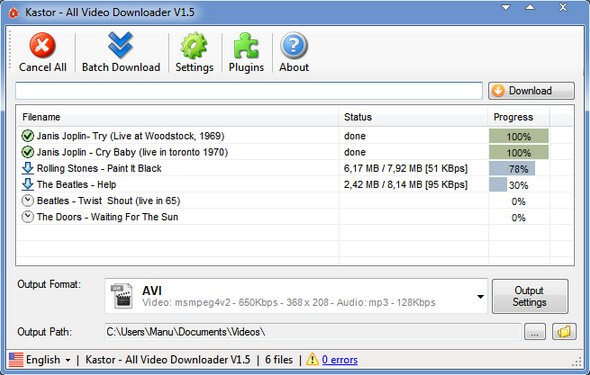Open Settings via the green gear icon
The image size is (590, 375).
[x=194, y=46]
